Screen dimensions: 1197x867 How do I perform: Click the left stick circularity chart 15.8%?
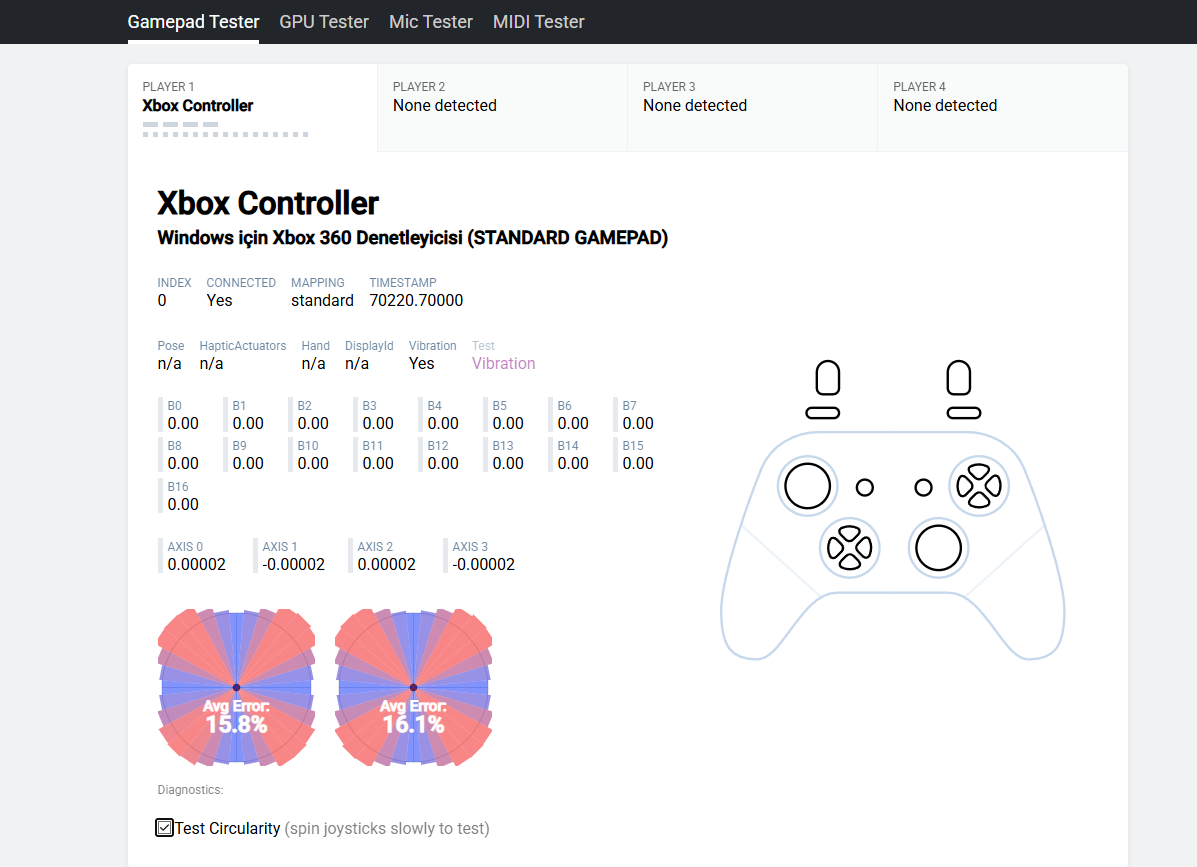coord(237,687)
